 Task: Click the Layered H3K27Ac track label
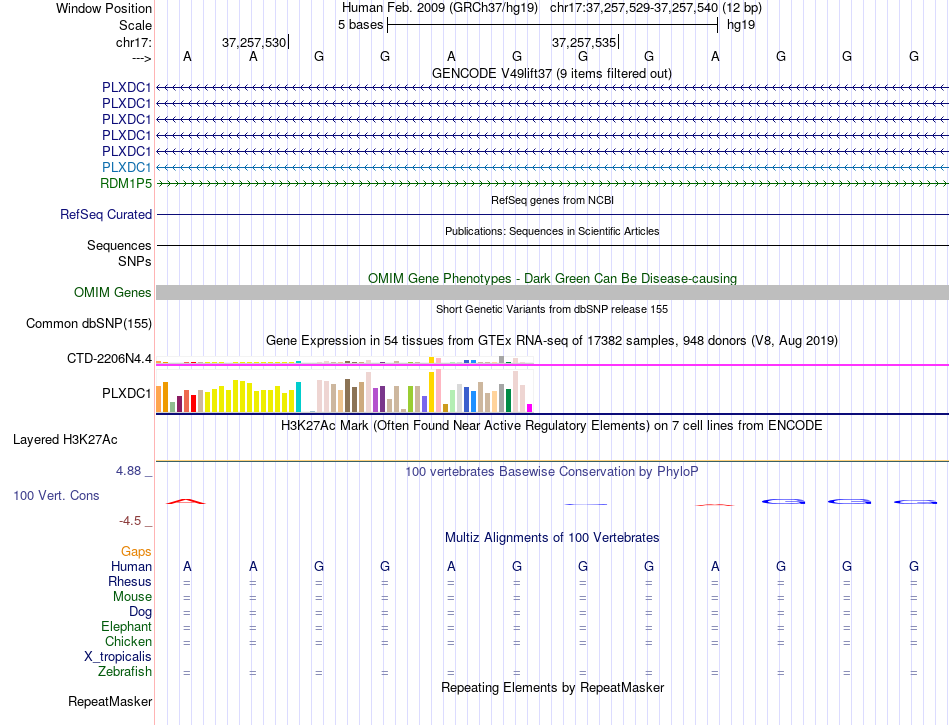65,440
